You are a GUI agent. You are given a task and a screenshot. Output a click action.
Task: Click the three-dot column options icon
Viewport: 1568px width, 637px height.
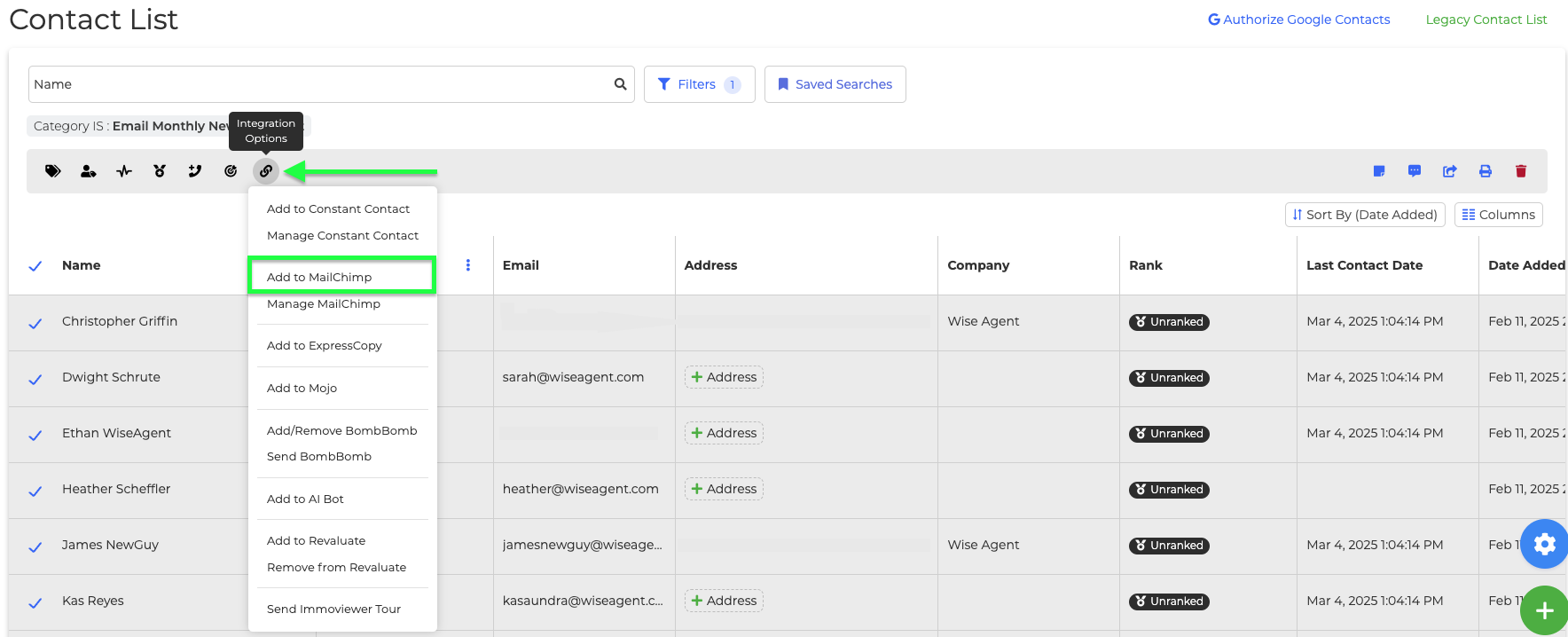pyautogui.click(x=468, y=265)
